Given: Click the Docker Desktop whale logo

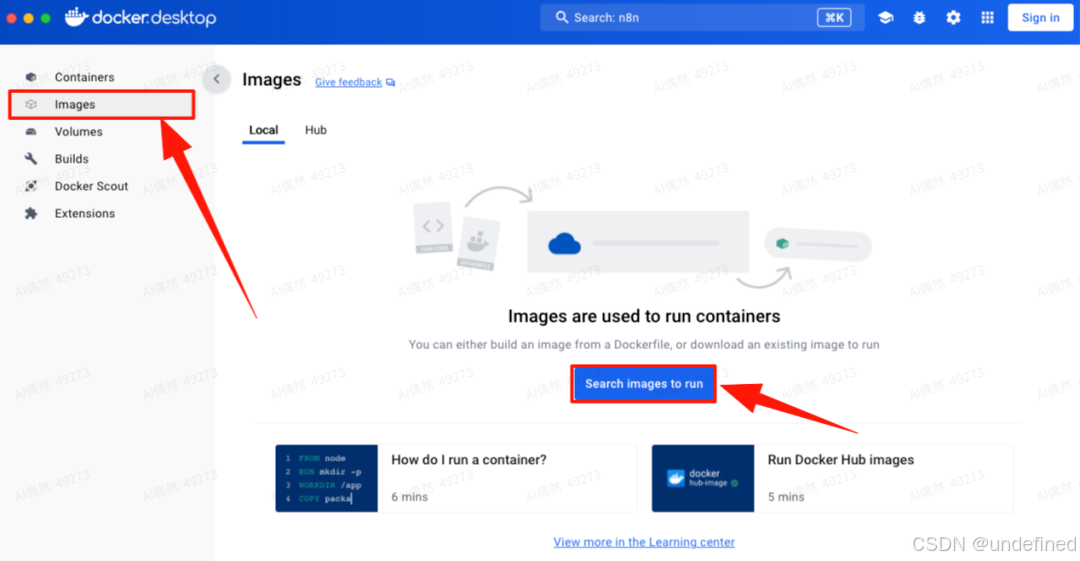Looking at the screenshot, I should pyautogui.click(x=76, y=17).
